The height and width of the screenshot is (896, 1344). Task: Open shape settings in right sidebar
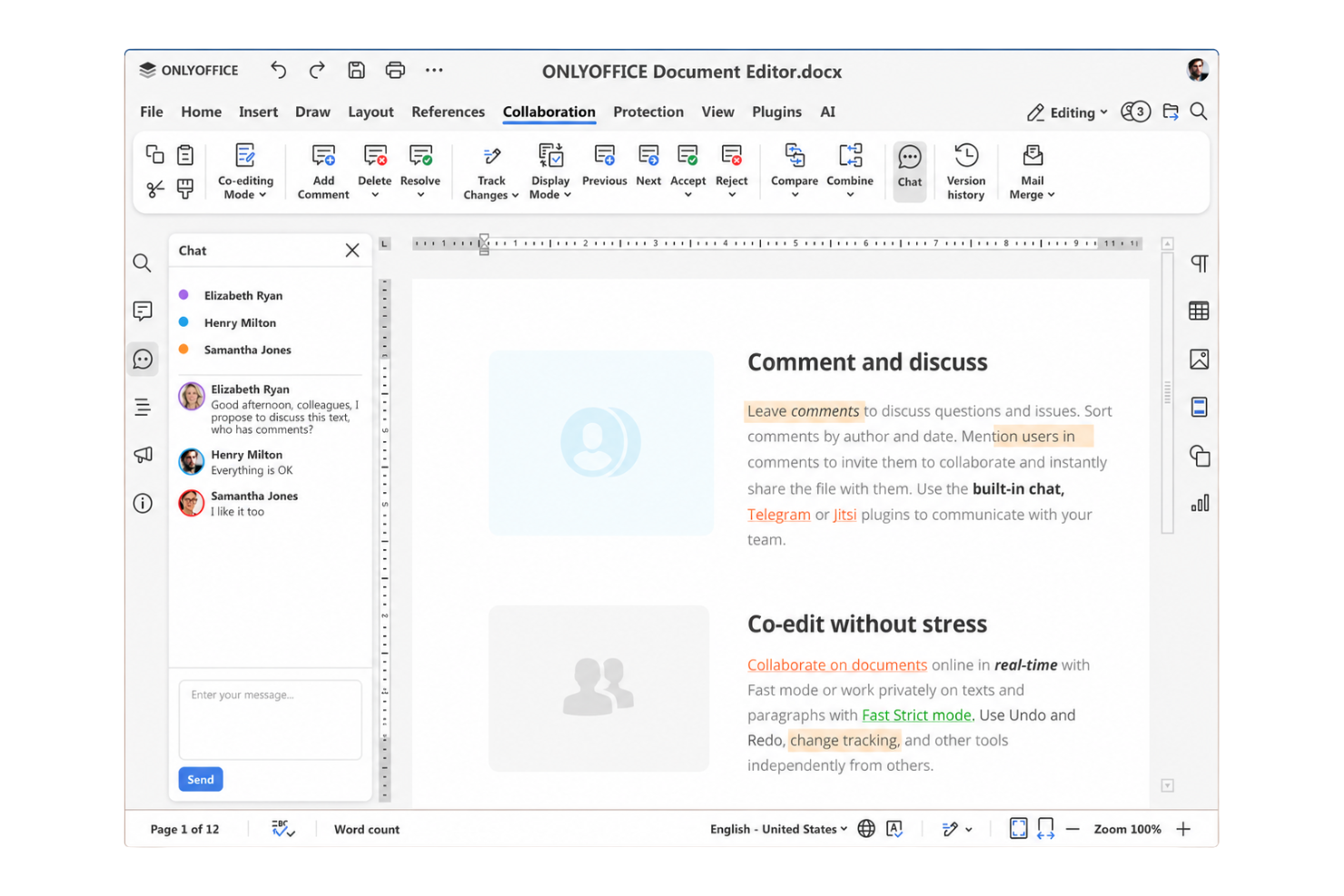point(1200,456)
